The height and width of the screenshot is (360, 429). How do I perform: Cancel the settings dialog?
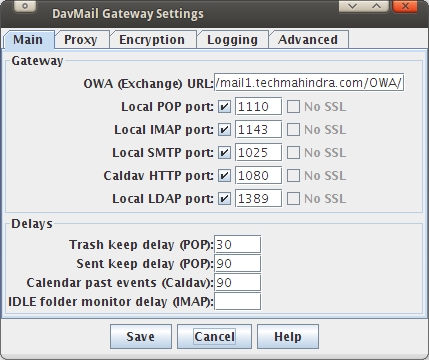click(x=214, y=337)
